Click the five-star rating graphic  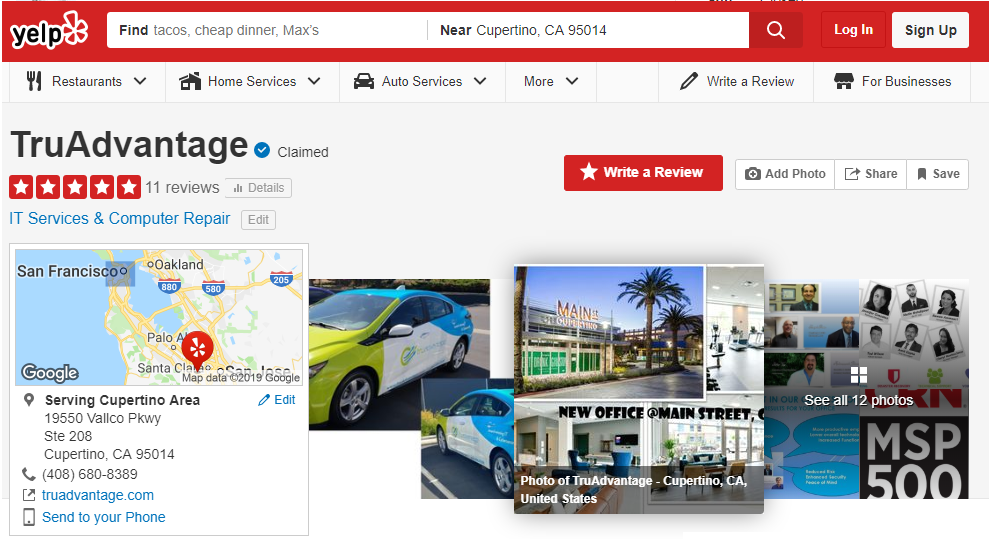point(75,187)
